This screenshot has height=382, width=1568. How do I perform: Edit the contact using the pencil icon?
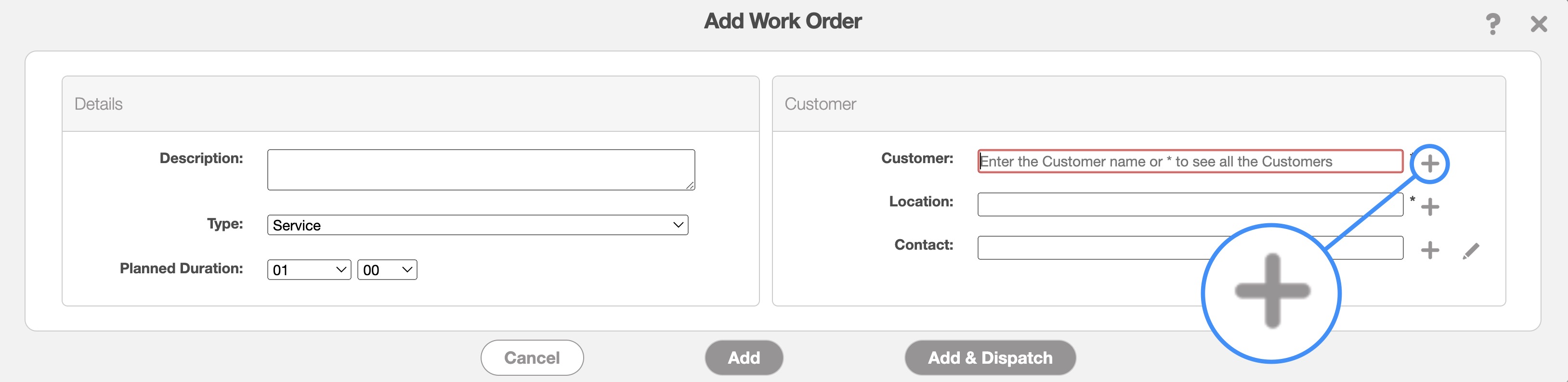pyautogui.click(x=1471, y=251)
